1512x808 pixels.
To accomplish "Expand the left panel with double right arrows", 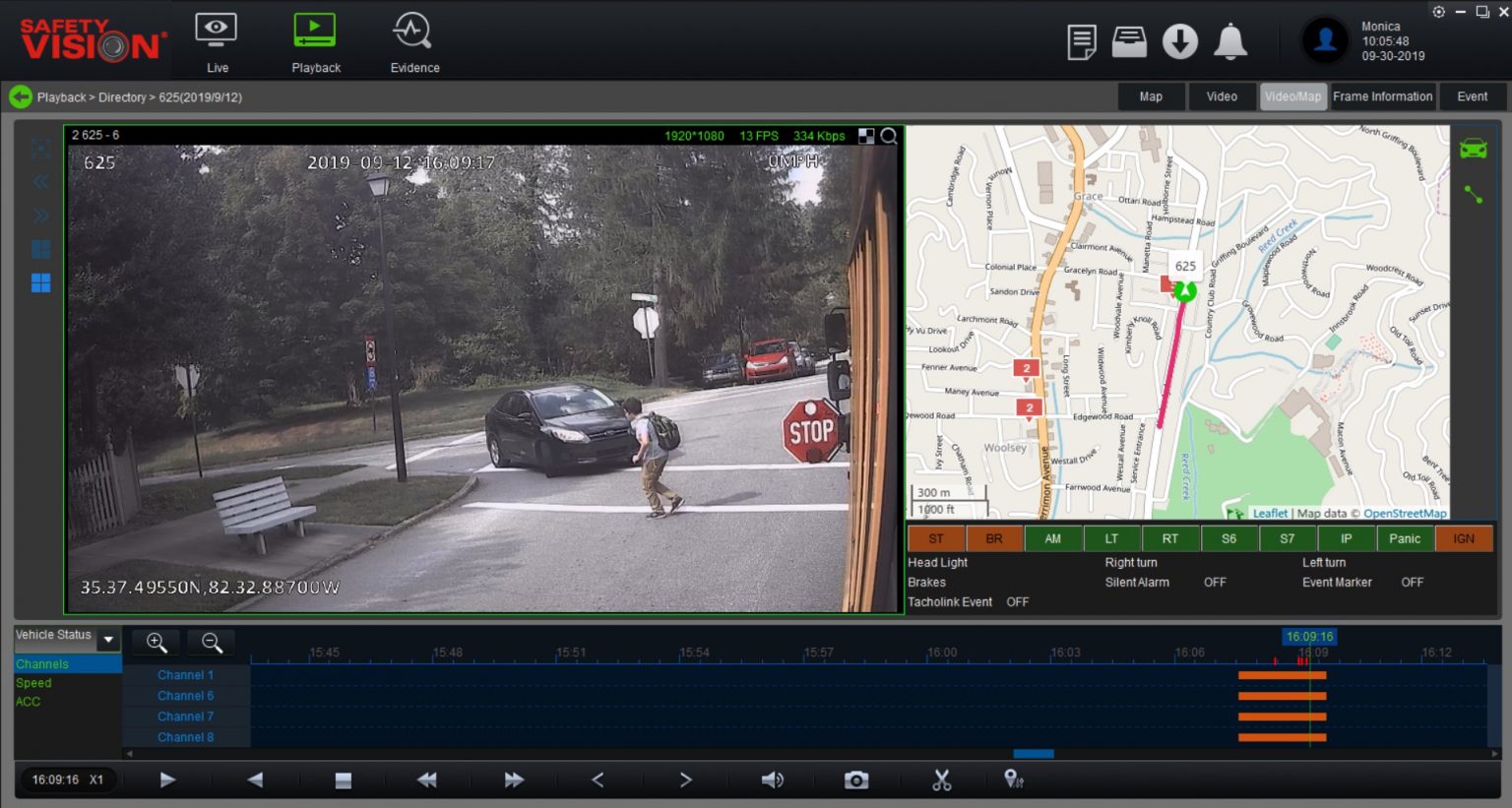I will tap(40, 216).
